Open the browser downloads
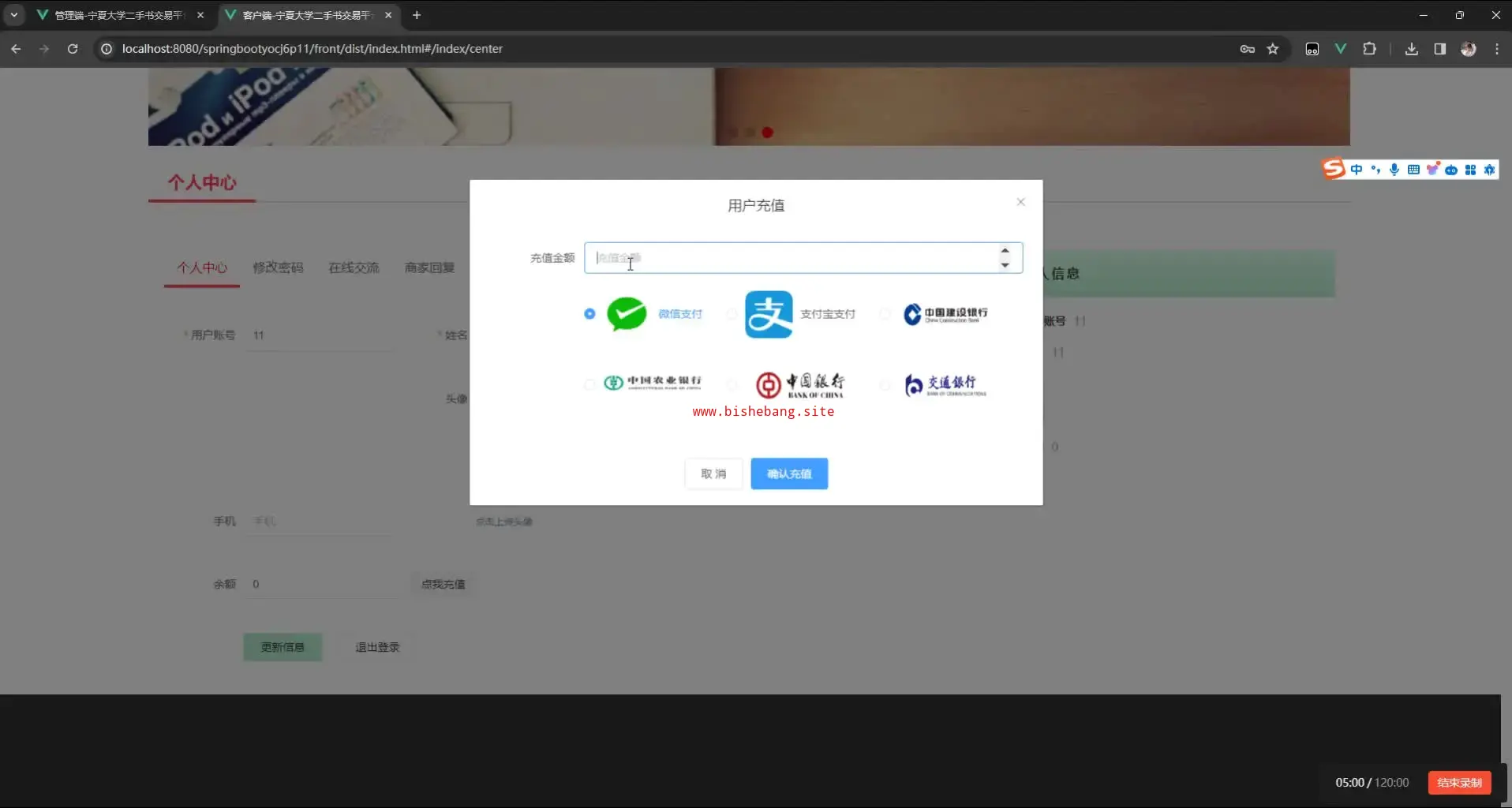1512x808 pixels. pyautogui.click(x=1412, y=49)
